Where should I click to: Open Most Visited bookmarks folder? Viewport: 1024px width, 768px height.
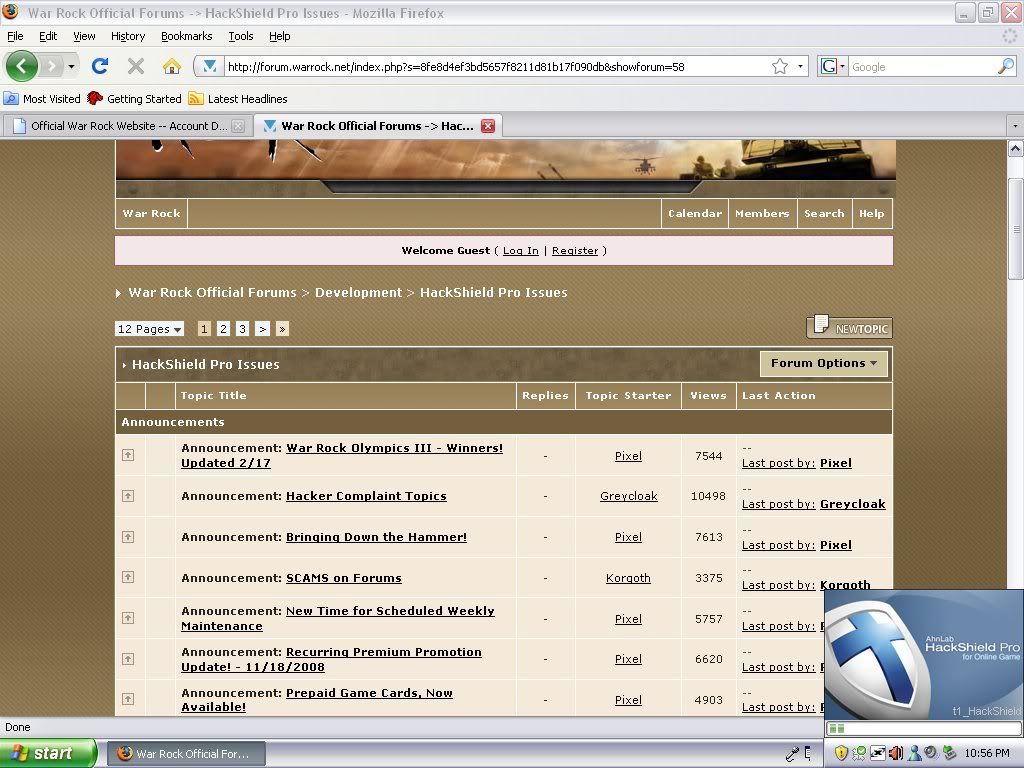pos(42,99)
